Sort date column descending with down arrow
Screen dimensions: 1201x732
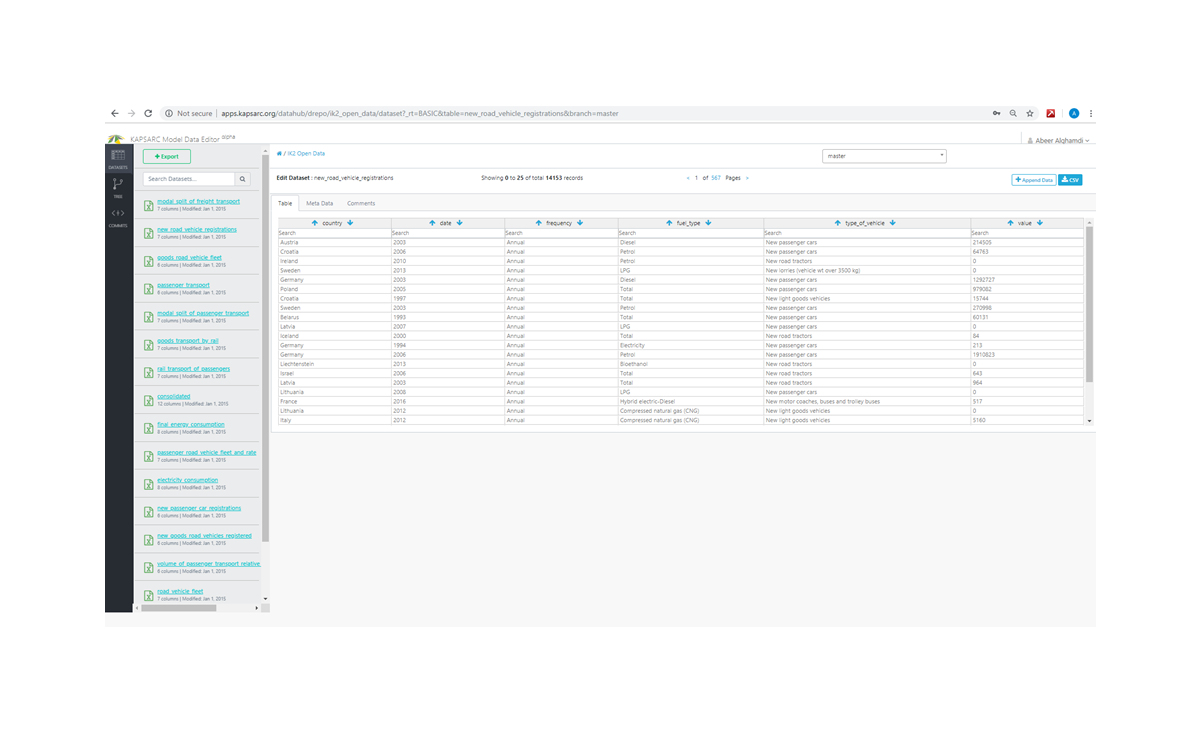(x=459, y=223)
